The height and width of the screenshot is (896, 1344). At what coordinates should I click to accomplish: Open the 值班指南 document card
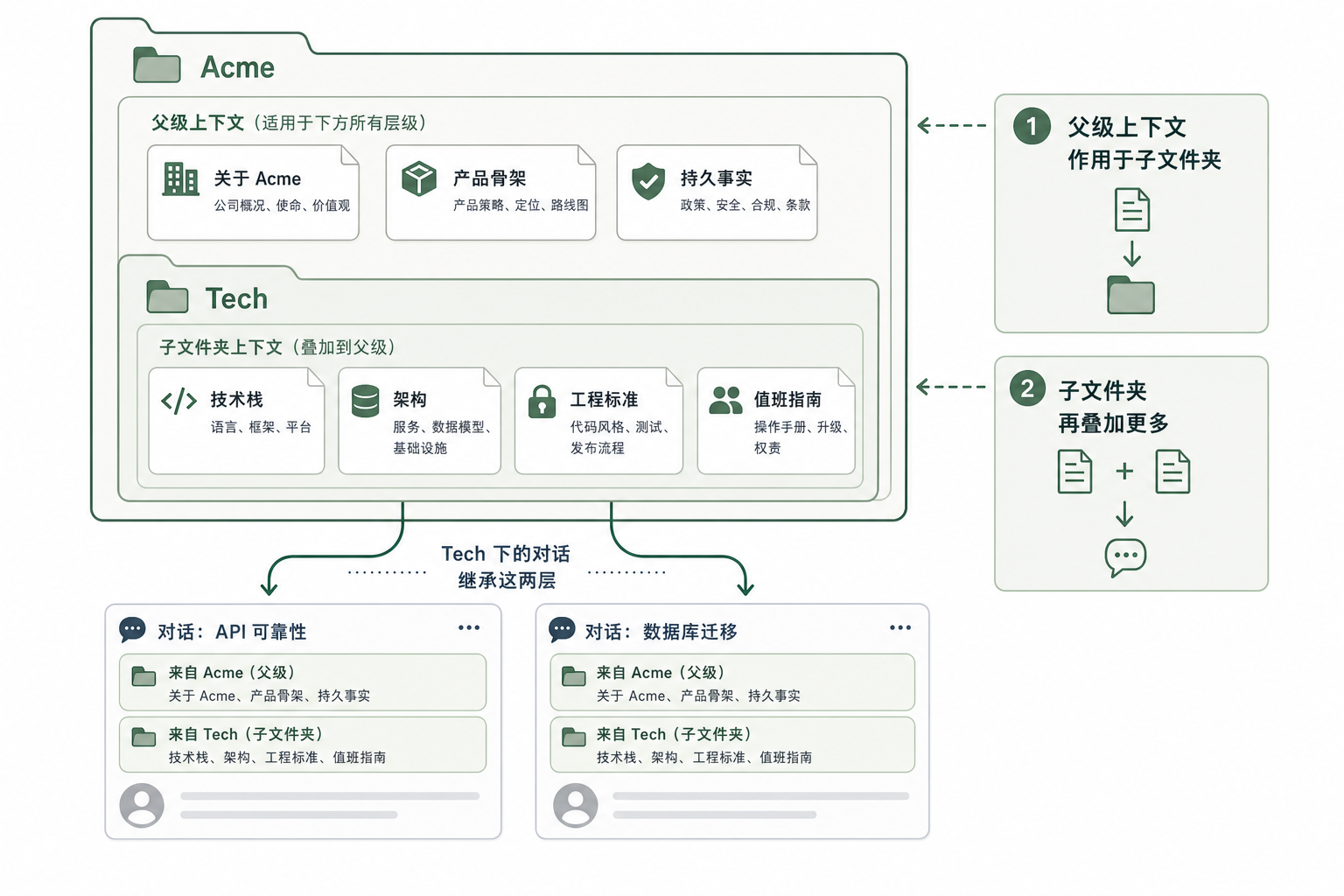click(776, 421)
